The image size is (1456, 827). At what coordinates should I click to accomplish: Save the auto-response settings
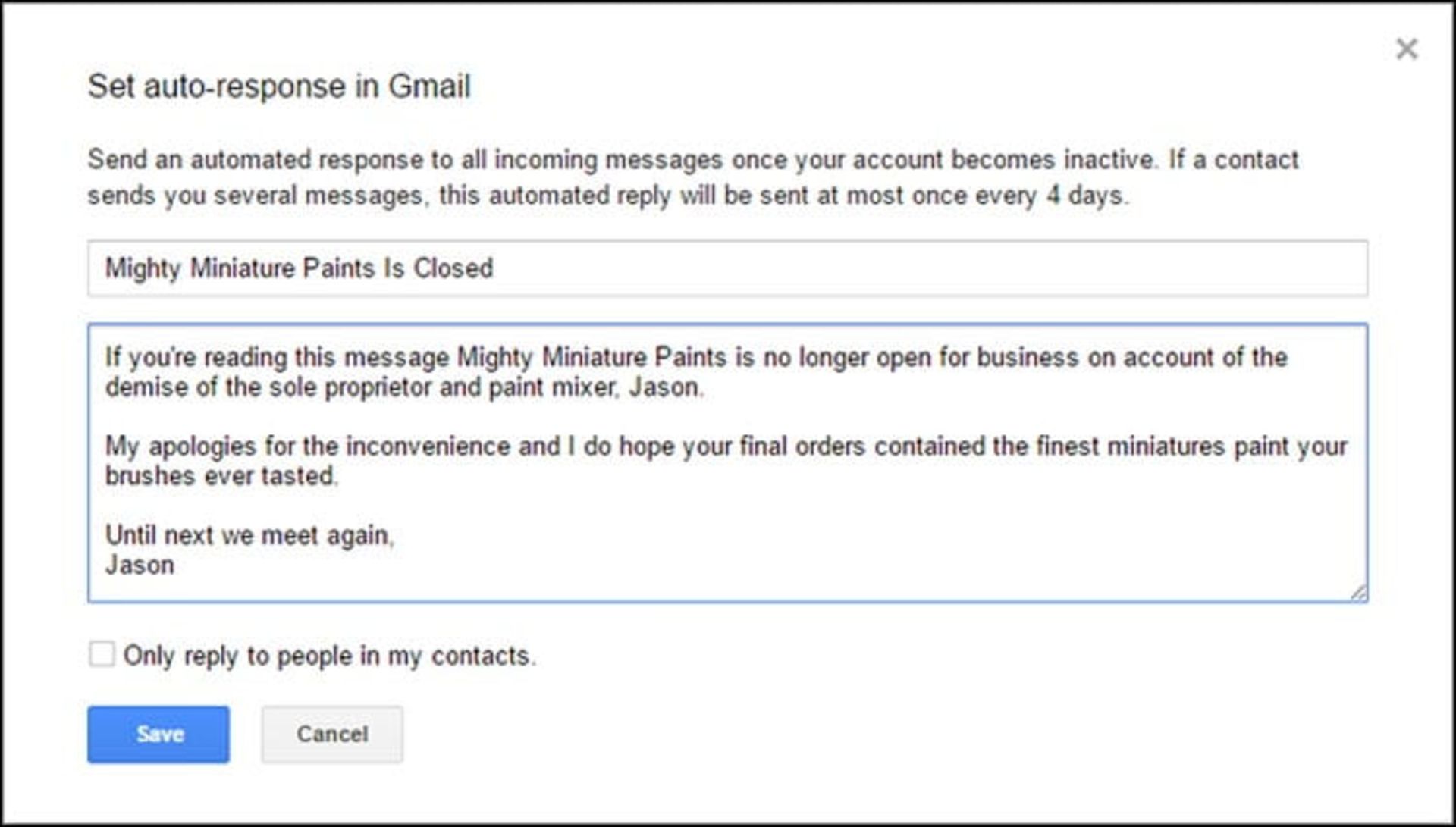(x=158, y=734)
